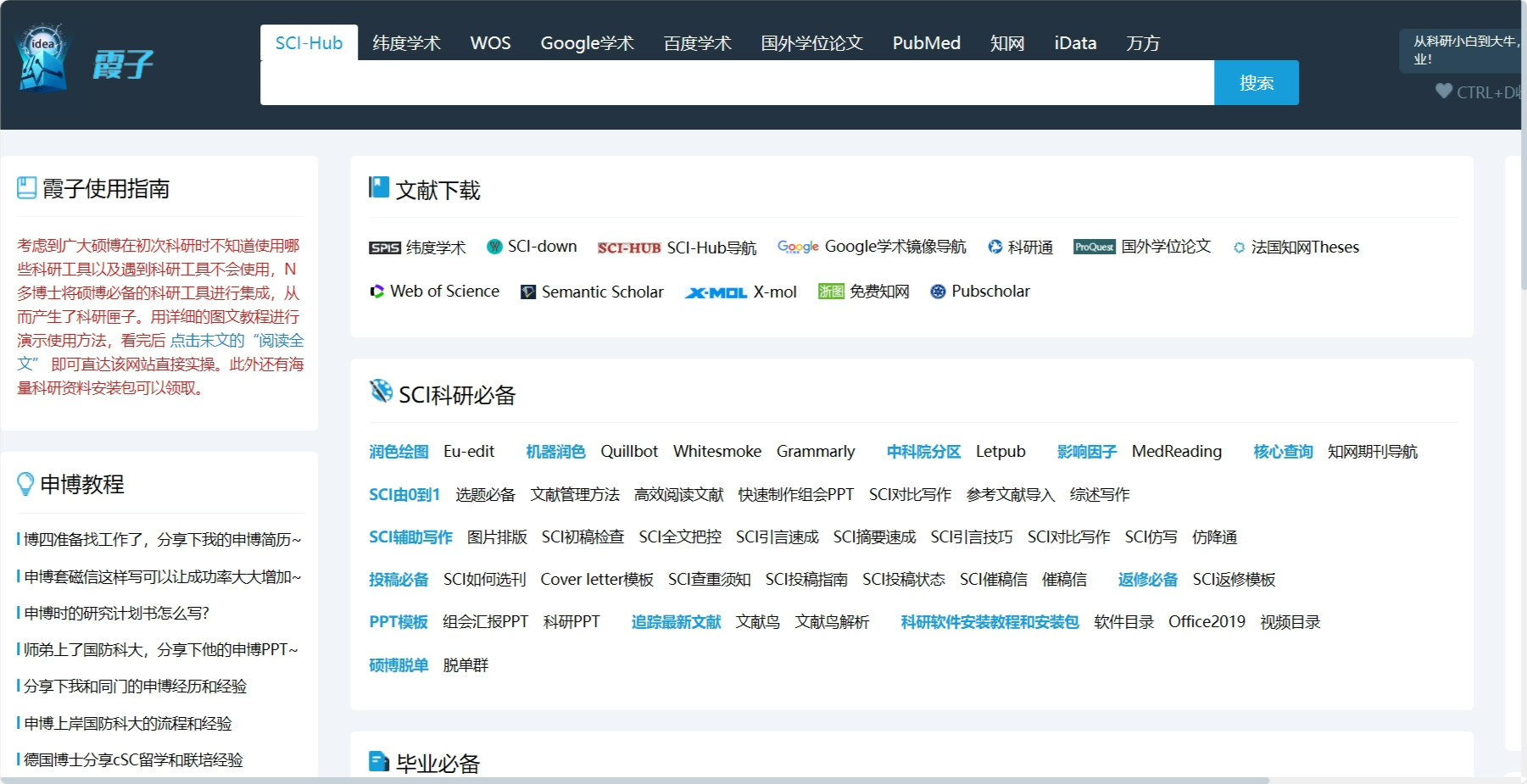
Task: Click the Semantic Scholar icon
Action: coord(528,292)
